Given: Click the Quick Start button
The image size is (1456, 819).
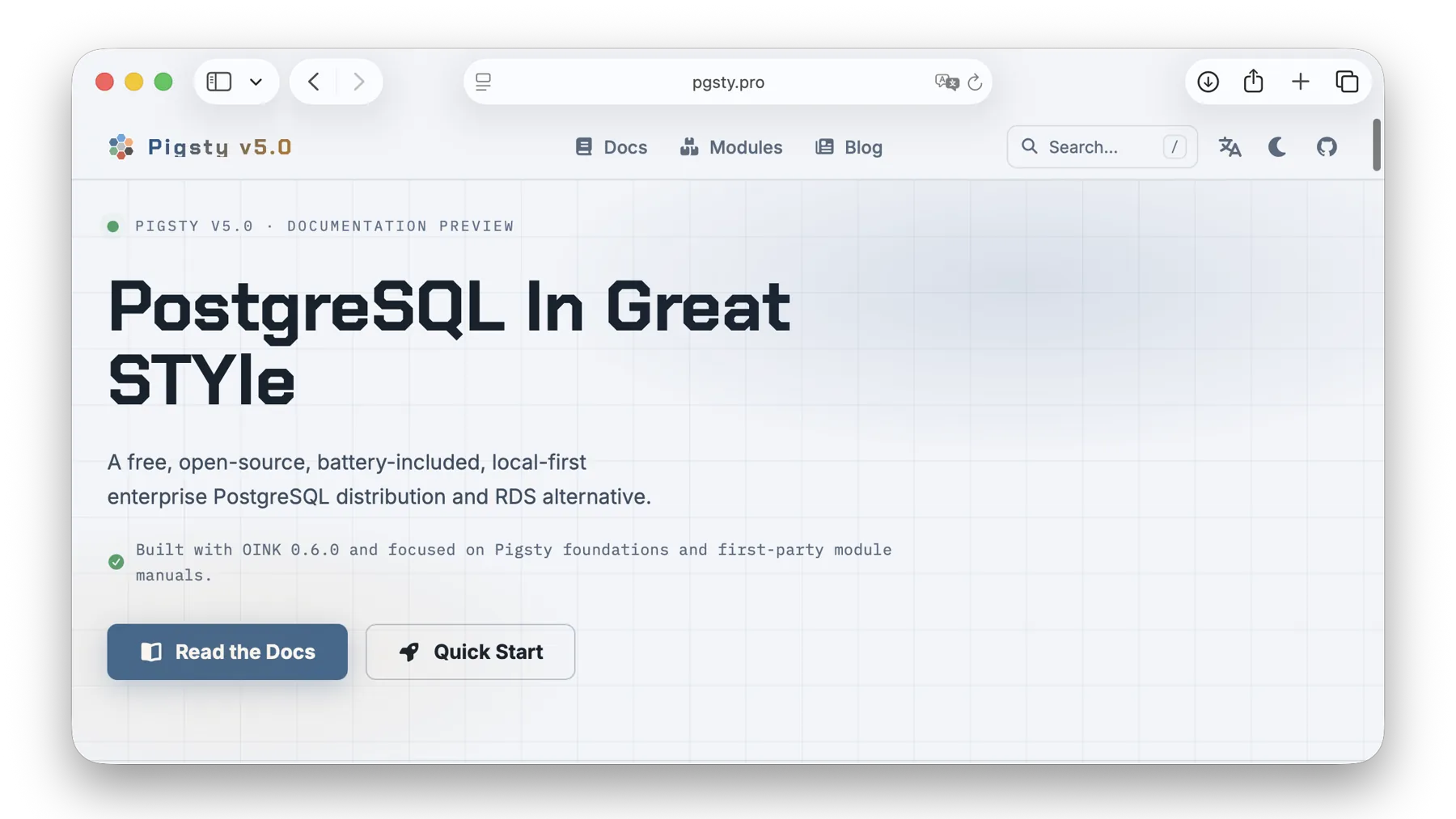Looking at the screenshot, I should 470,652.
